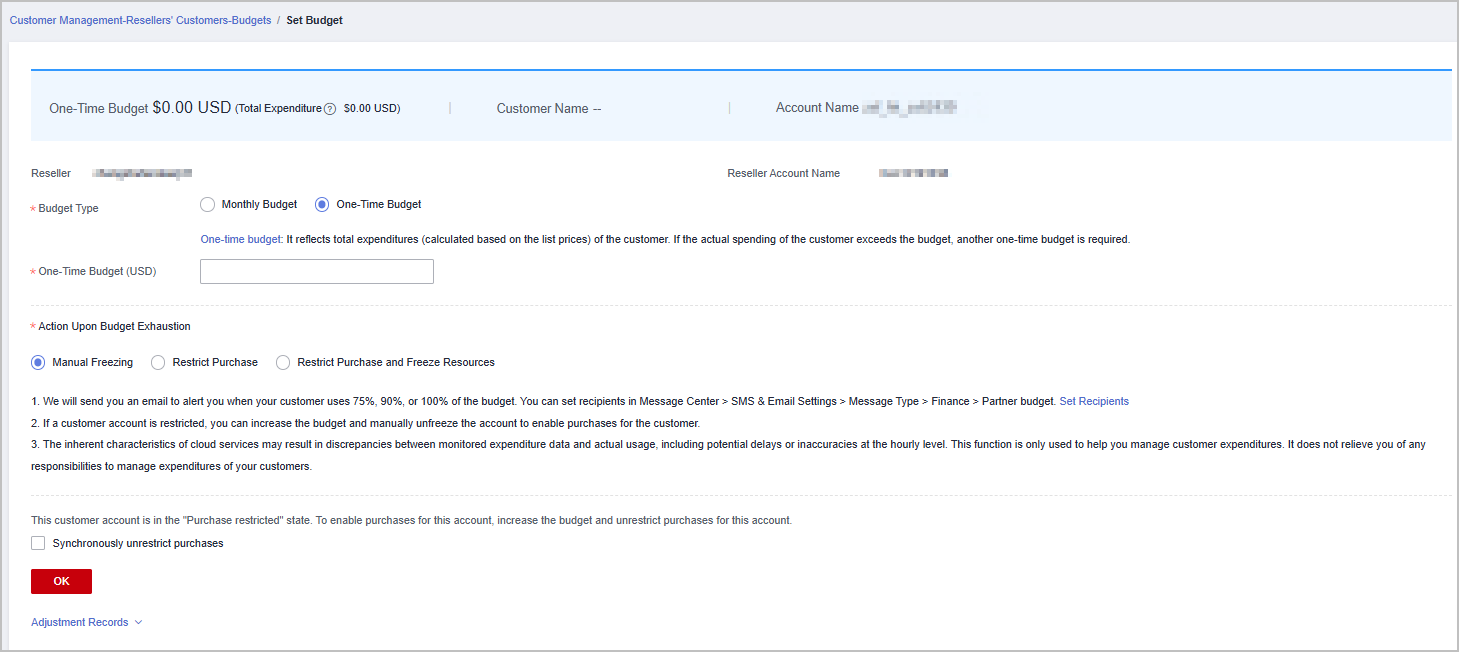Click the Set Budget breadcrumb item
Image resolution: width=1459 pixels, height=652 pixels.
point(314,20)
